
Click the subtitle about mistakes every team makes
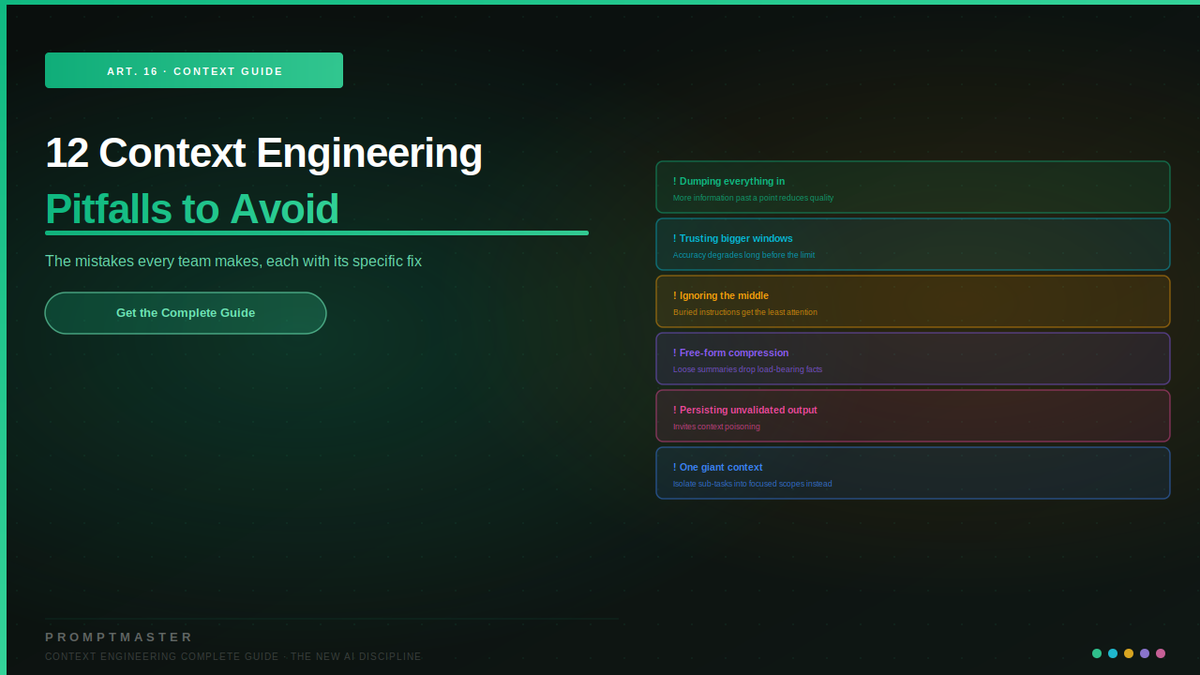point(233,261)
